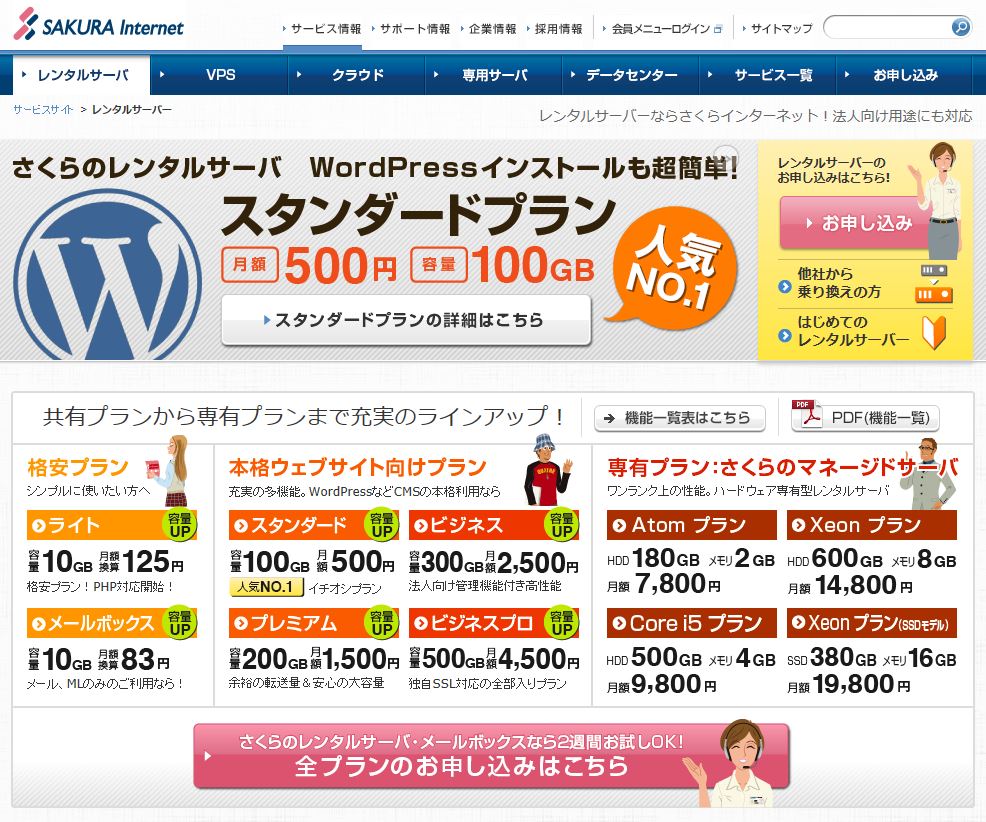
Task: Click the 容量UP badge on プレミアム plan
Action: coord(381,623)
